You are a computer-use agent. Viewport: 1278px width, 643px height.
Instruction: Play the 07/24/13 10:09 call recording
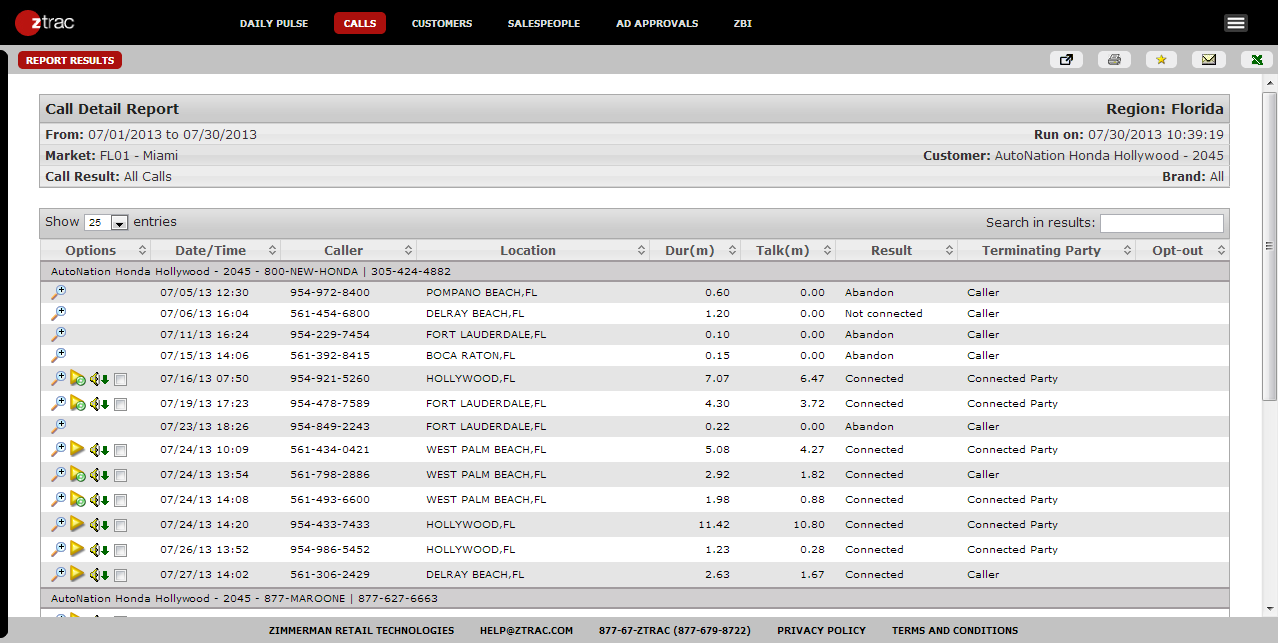[78, 449]
